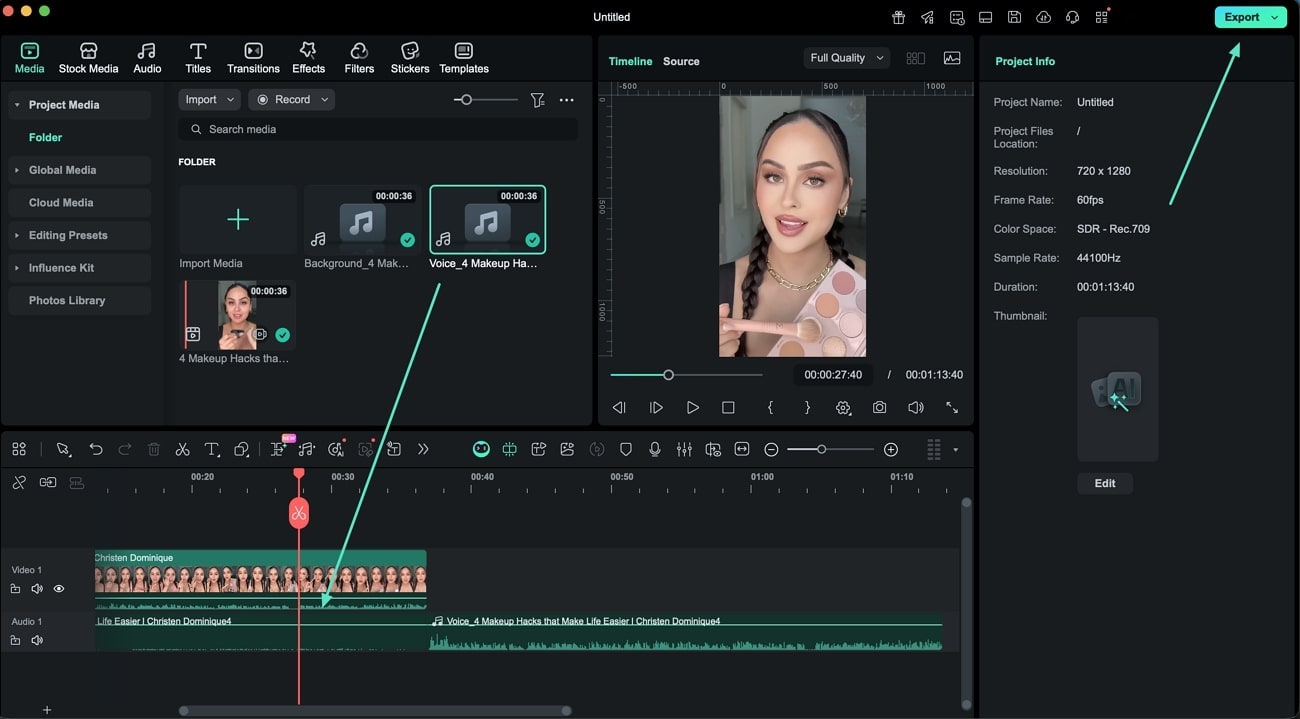
Task: Click the filter icon in media panel
Action: click(538, 100)
